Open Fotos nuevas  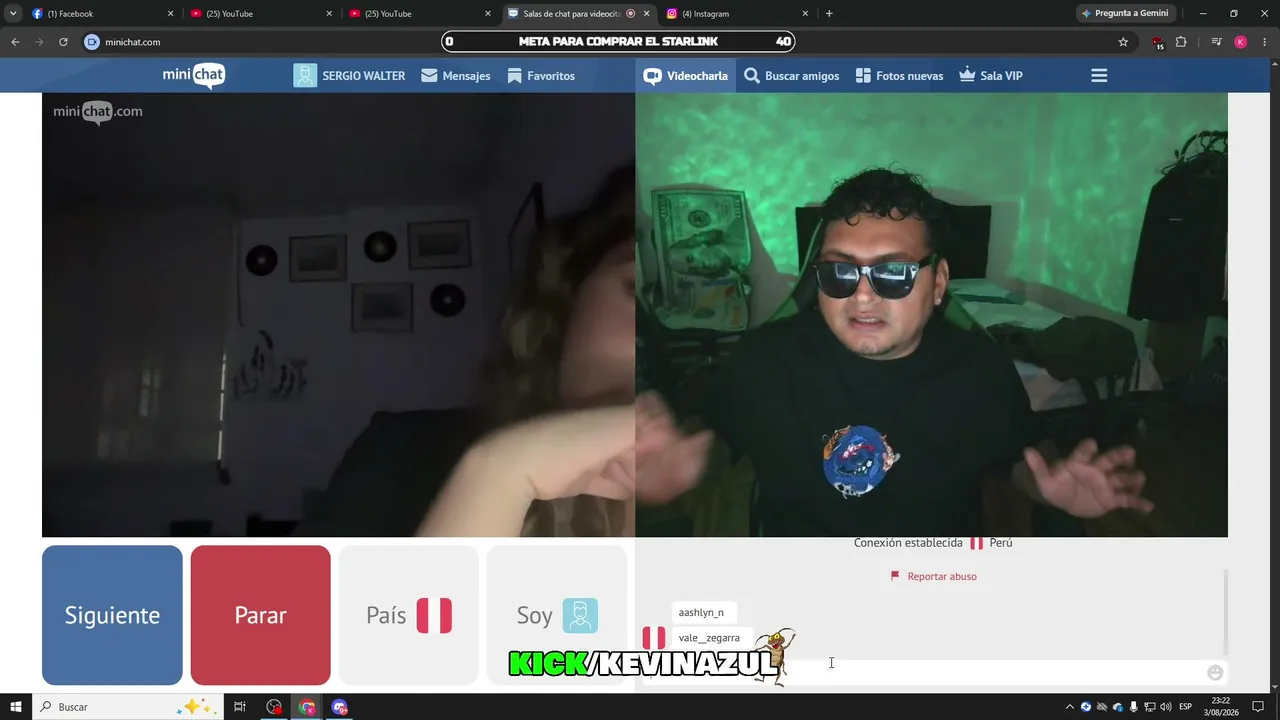[900, 76]
